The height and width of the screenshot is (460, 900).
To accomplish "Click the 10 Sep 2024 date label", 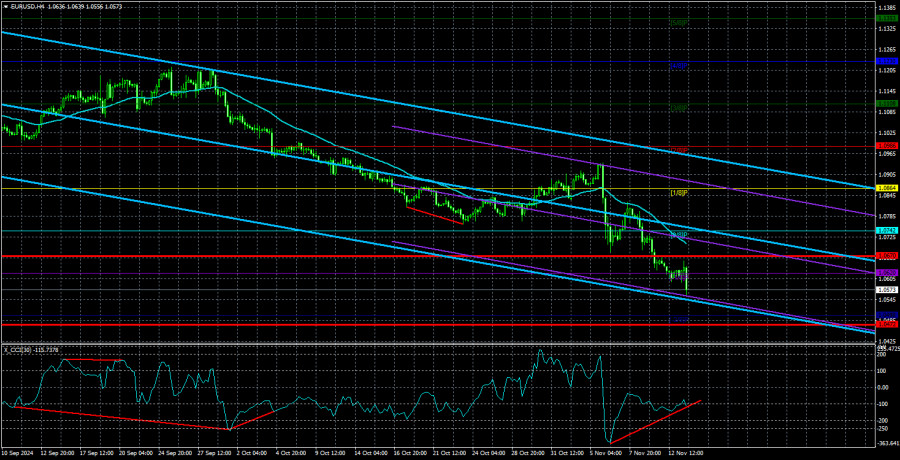I will click(15, 451).
